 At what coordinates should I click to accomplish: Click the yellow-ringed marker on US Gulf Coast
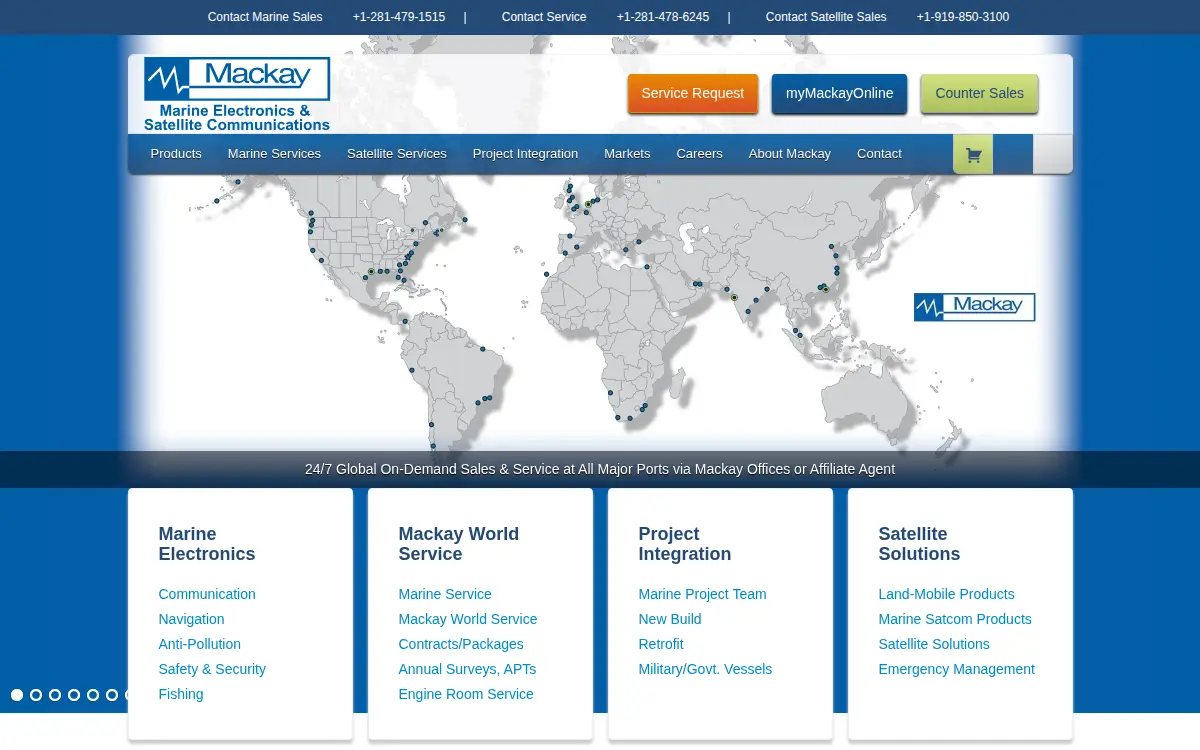click(371, 271)
